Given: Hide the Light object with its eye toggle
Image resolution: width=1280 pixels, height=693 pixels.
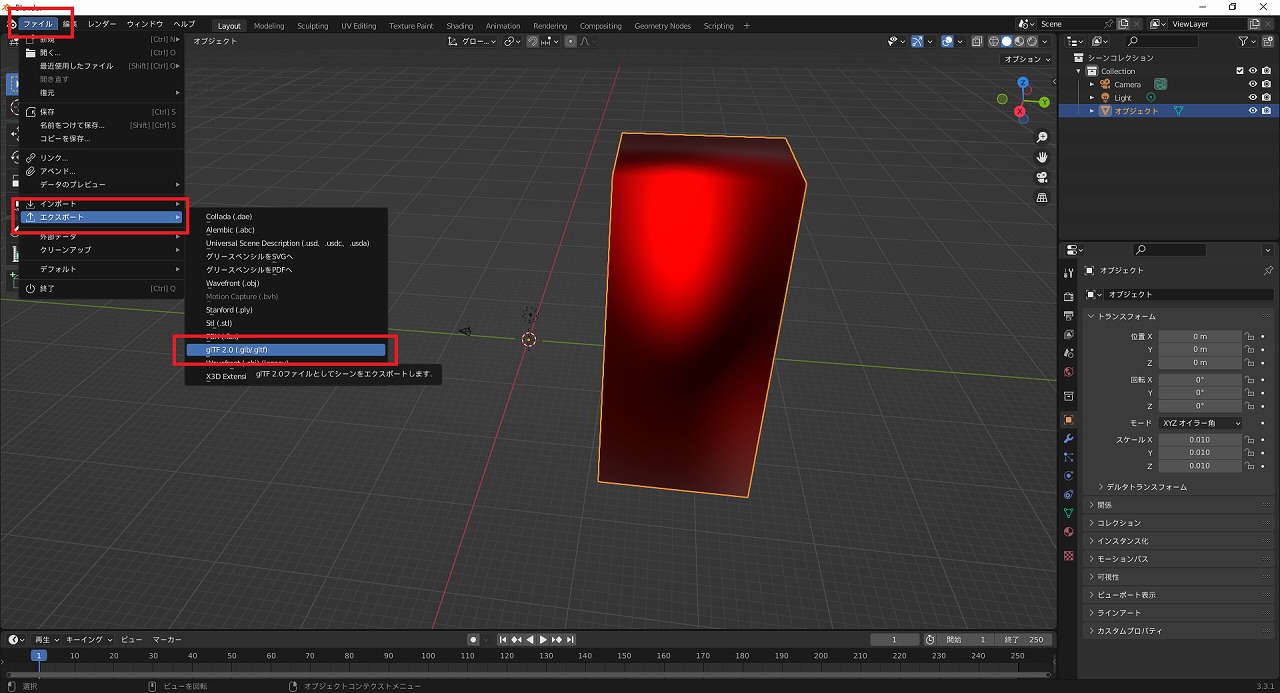Looking at the screenshot, I should tap(1253, 97).
